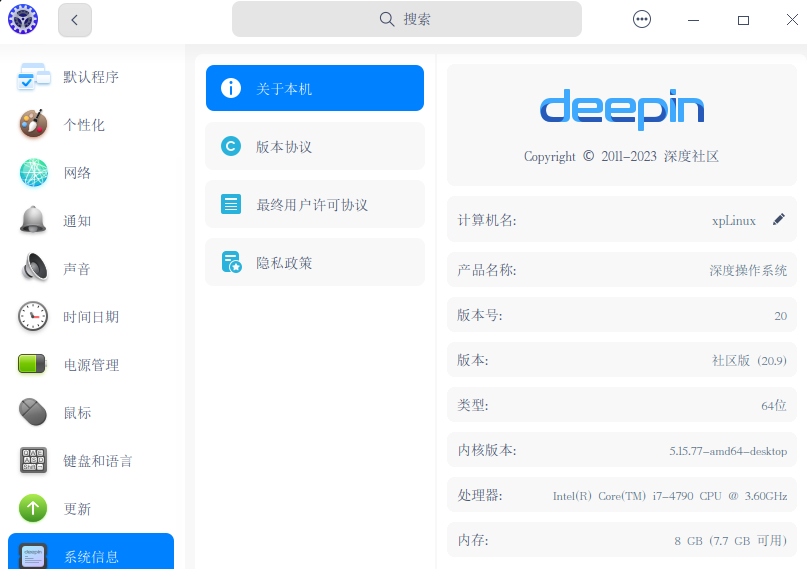807x569 pixels.
Task: Click the 内存 label
Action: pyautogui.click(x=472, y=540)
